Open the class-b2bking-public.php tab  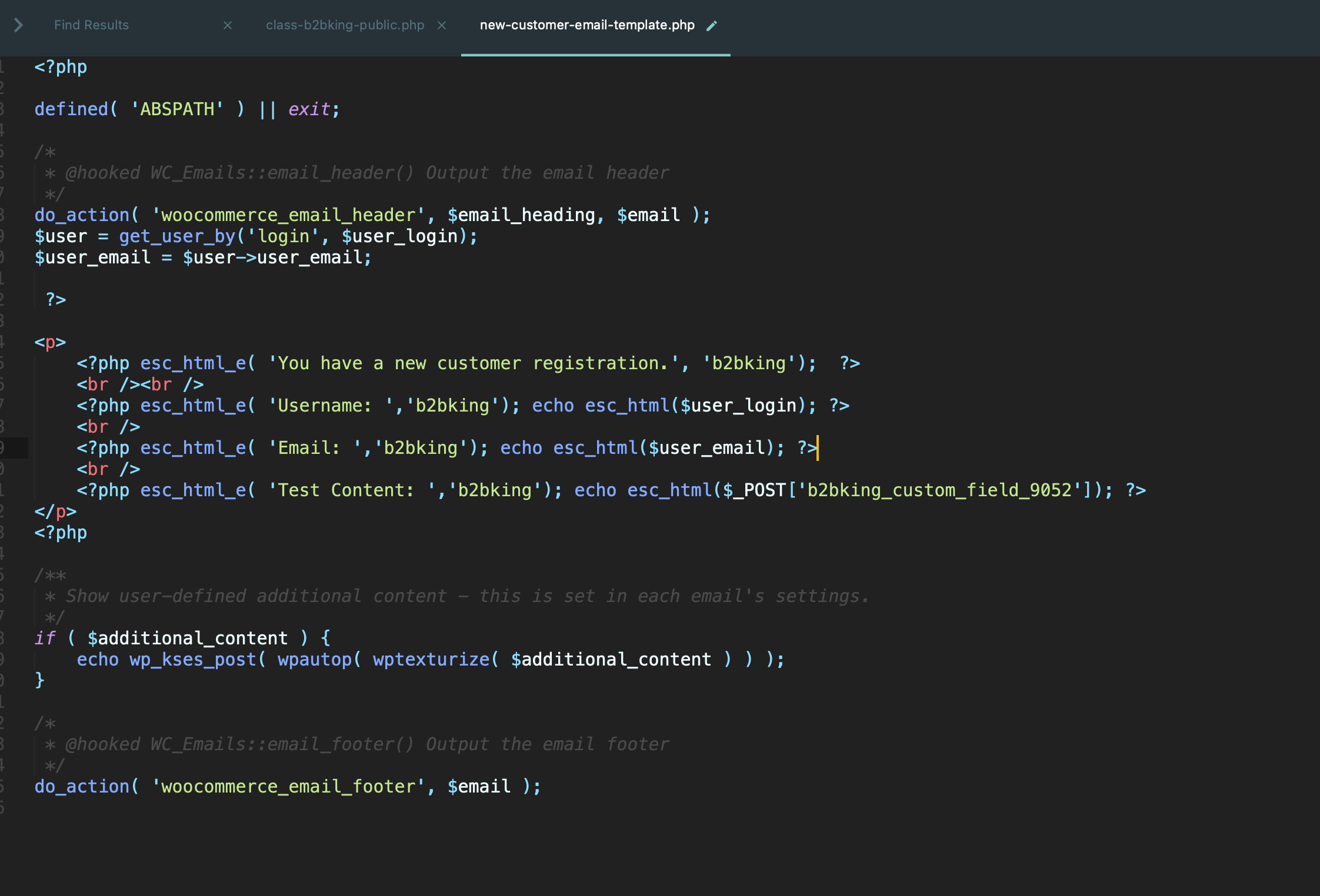pos(345,25)
